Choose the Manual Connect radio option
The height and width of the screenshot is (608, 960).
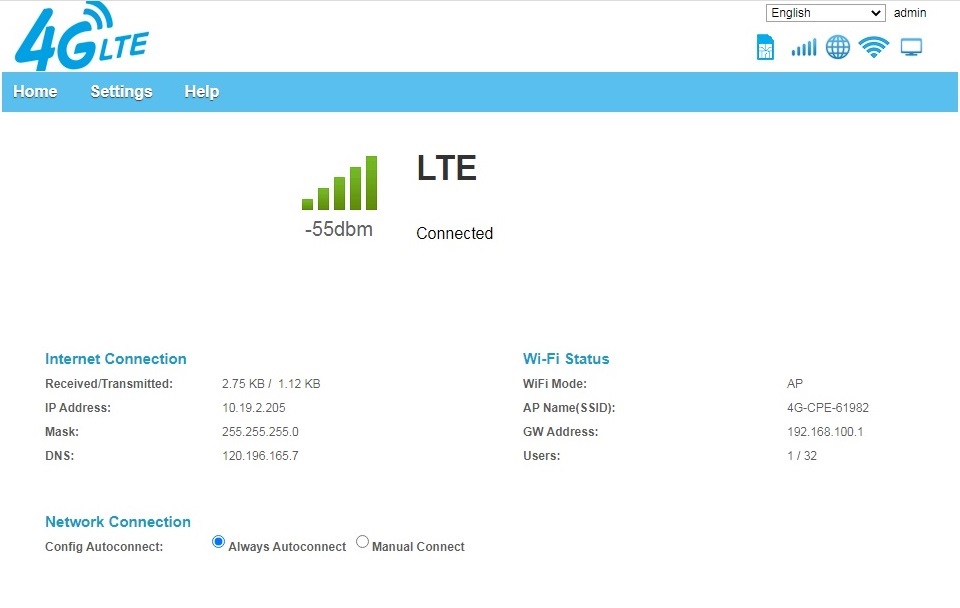point(363,542)
